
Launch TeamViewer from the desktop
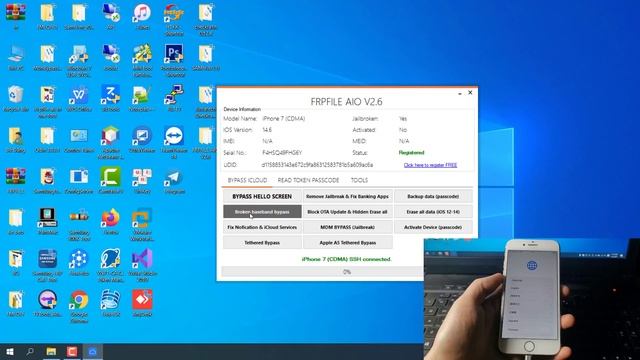tap(174, 142)
